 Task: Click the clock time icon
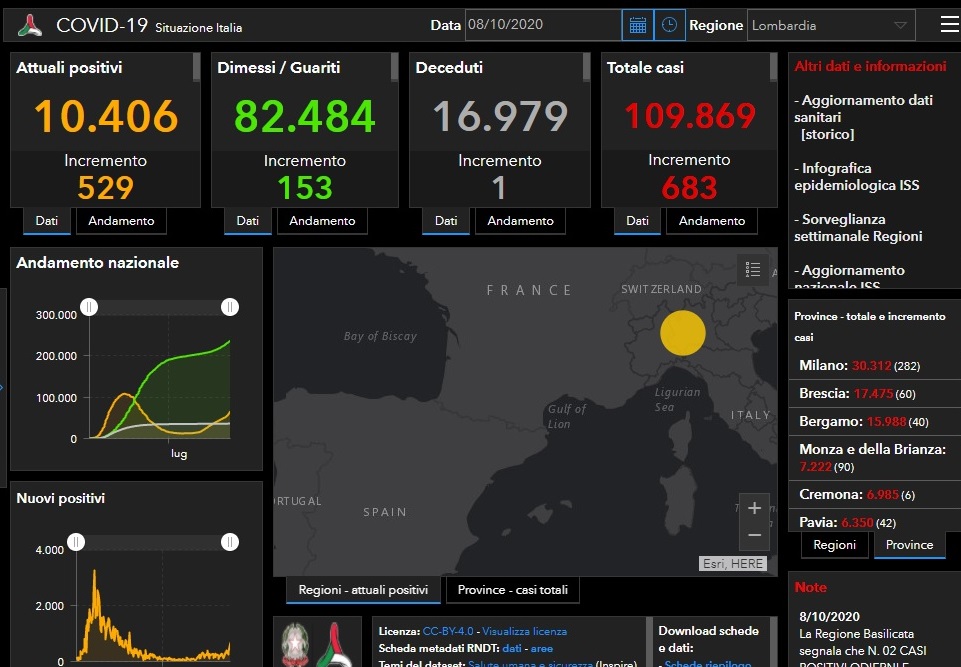click(x=670, y=25)
